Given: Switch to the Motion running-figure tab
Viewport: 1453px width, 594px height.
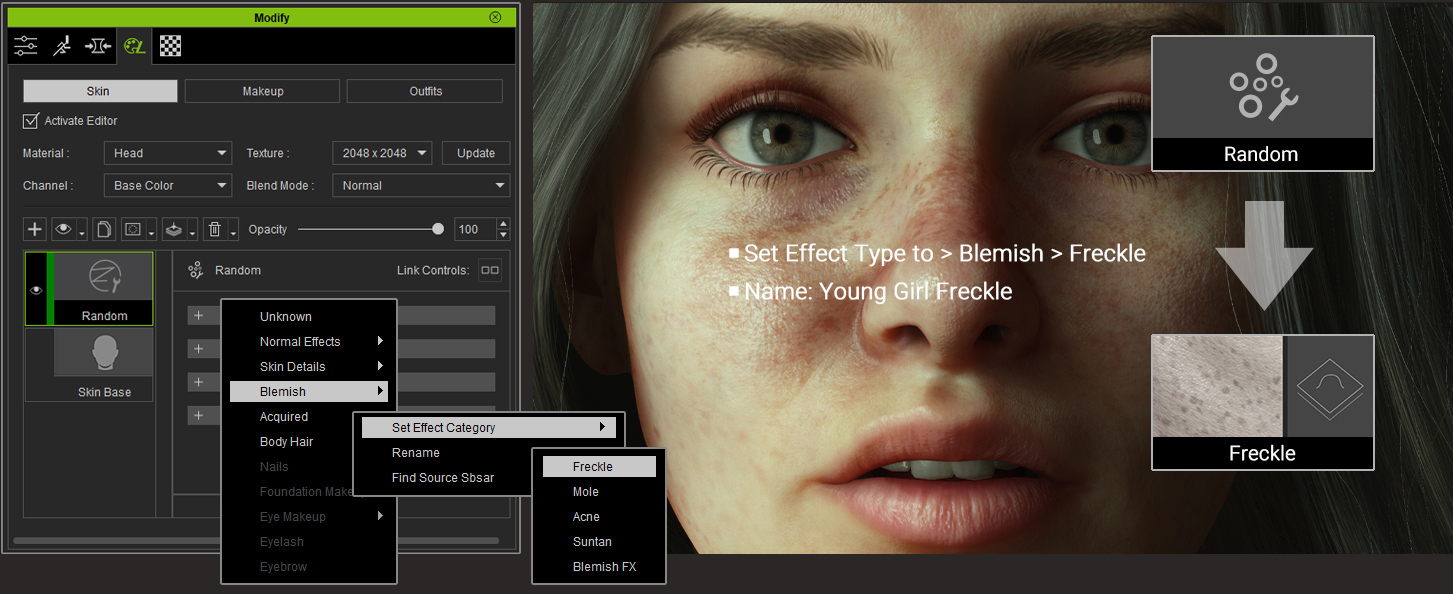Looking at the screenshot, I should click(62, 45).
